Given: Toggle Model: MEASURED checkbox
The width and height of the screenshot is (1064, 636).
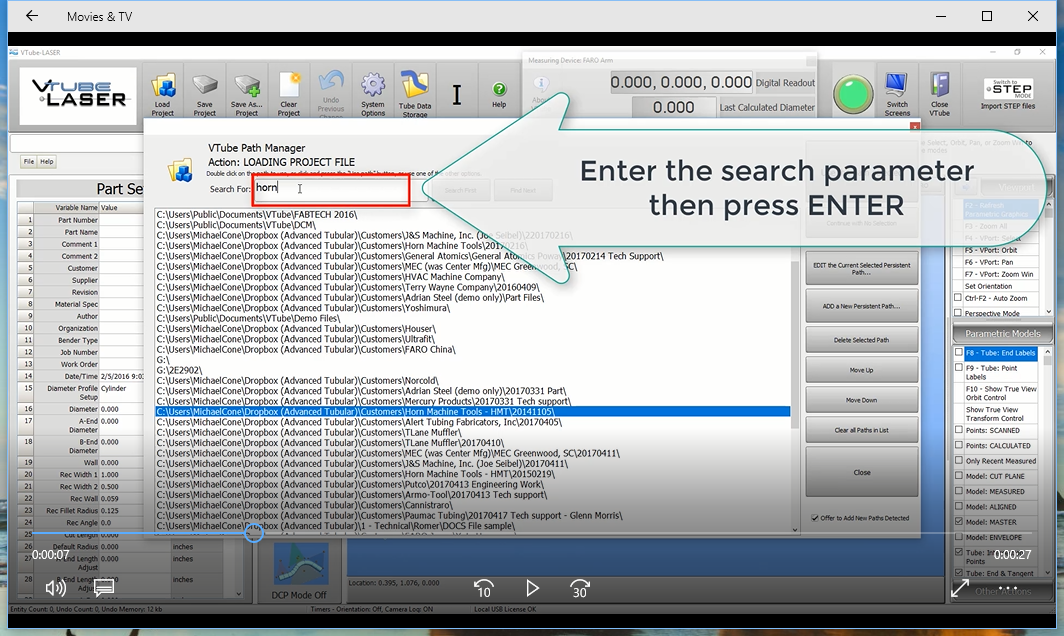Looking at the screenshot, I should (959, 491).
